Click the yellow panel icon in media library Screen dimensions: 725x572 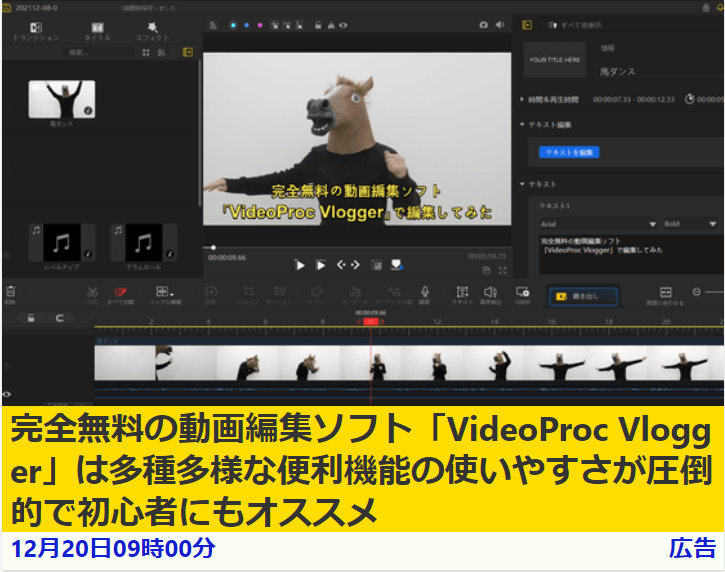188,52
